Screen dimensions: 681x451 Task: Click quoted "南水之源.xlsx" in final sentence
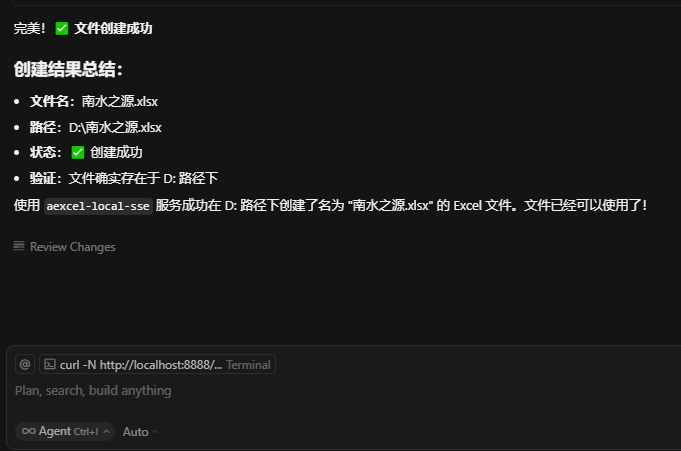(390, 206)
